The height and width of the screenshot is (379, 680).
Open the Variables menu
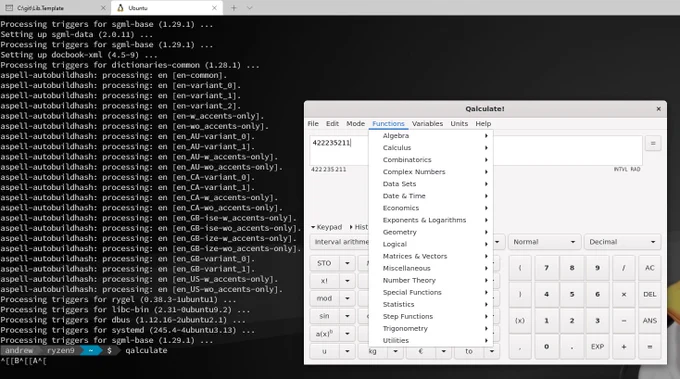[x=427, y=124]
